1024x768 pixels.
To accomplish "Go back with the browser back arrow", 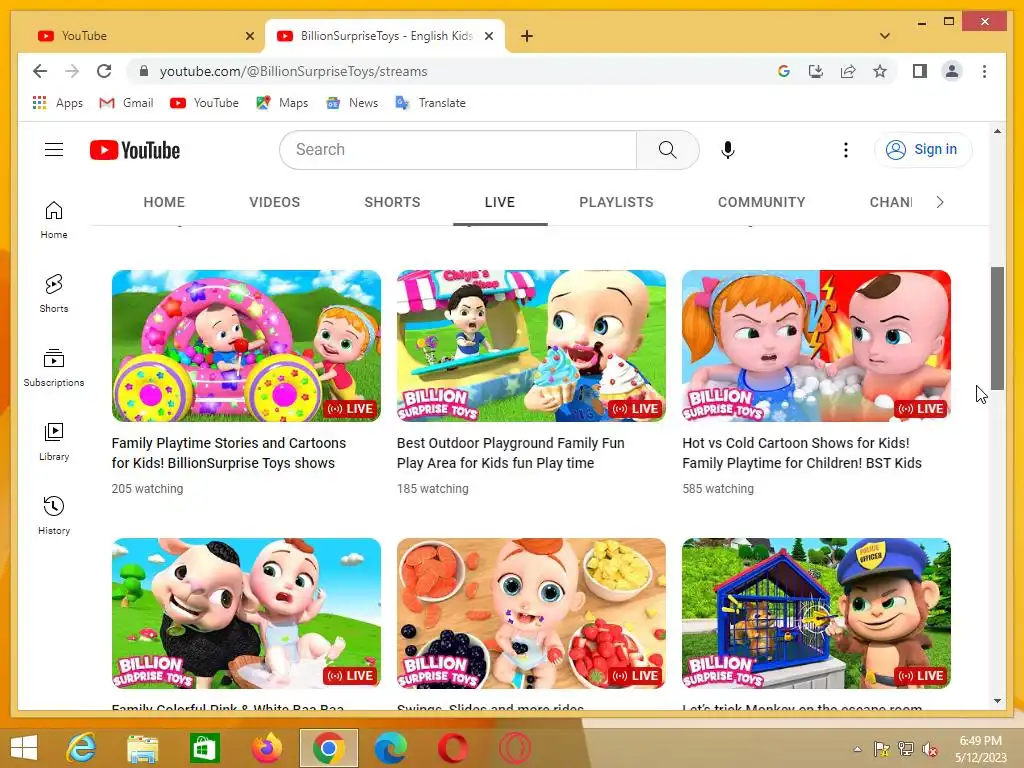I will click(x=40, y=71).
